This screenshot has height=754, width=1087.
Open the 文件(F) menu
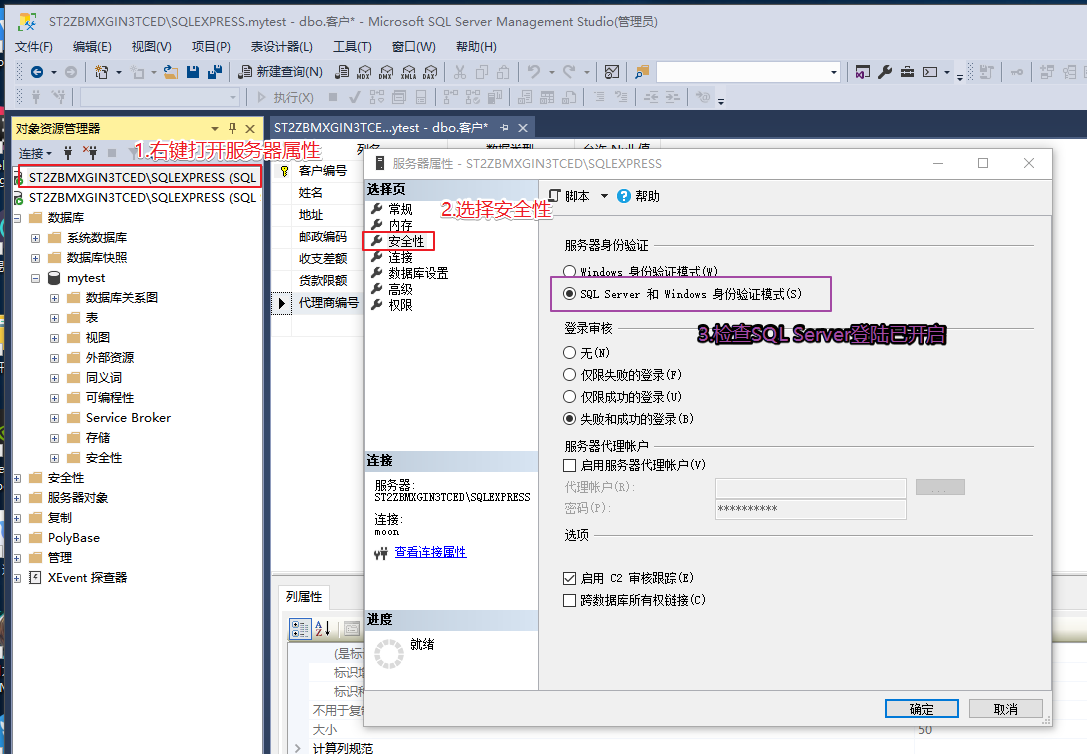click(34, 46)
